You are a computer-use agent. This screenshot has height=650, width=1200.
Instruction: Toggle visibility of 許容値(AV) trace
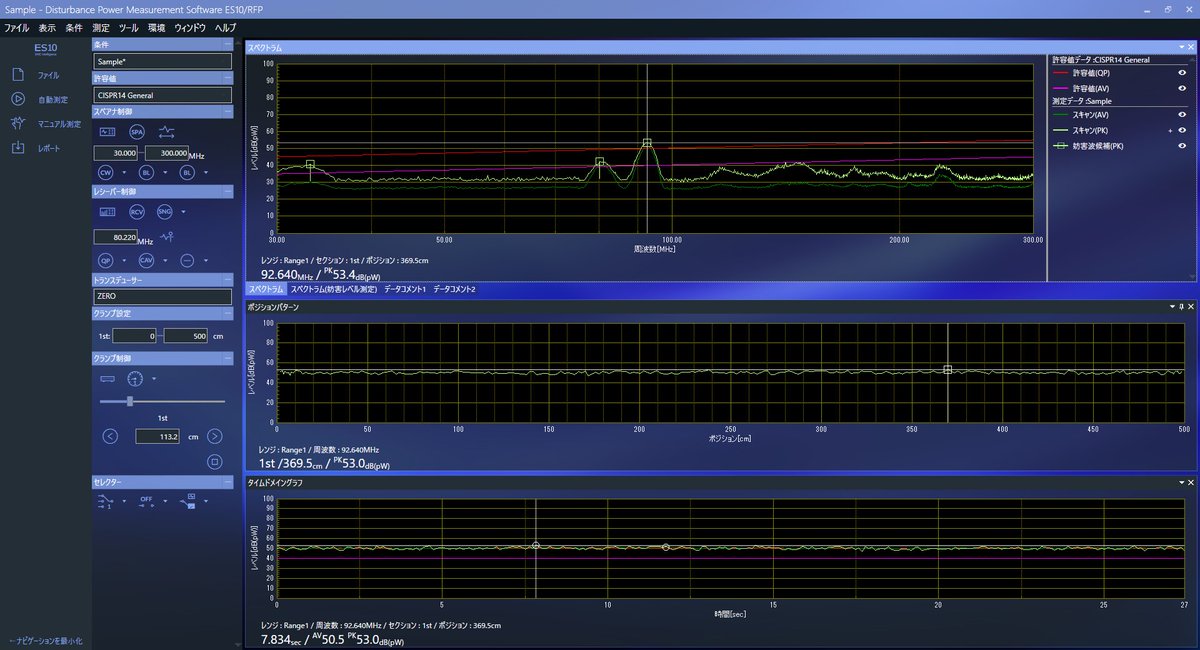tap(1182, 88)
